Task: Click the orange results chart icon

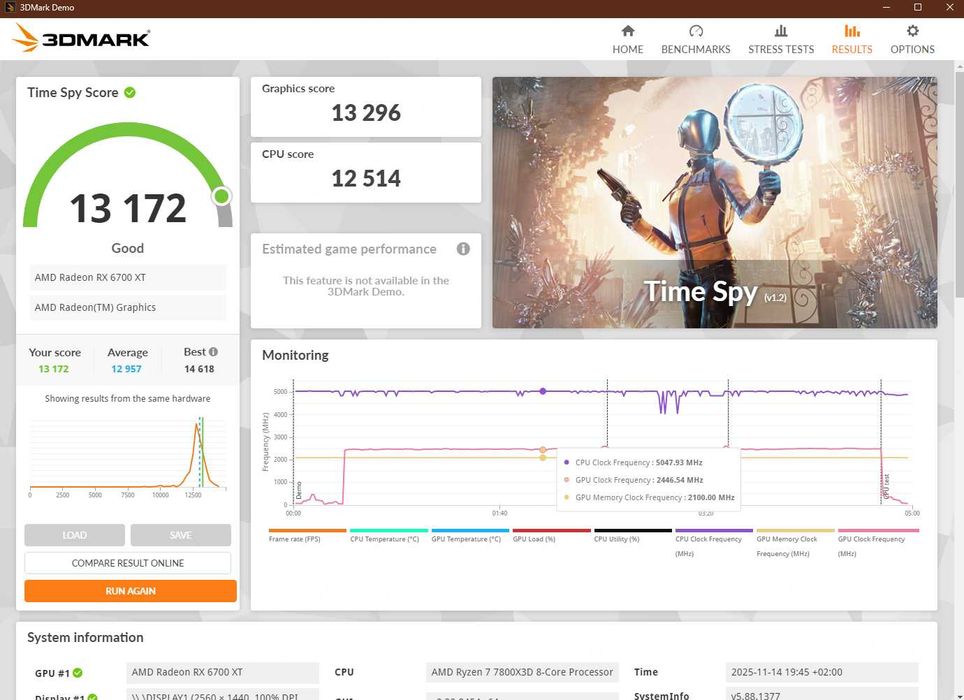Action: coord(852,31)
